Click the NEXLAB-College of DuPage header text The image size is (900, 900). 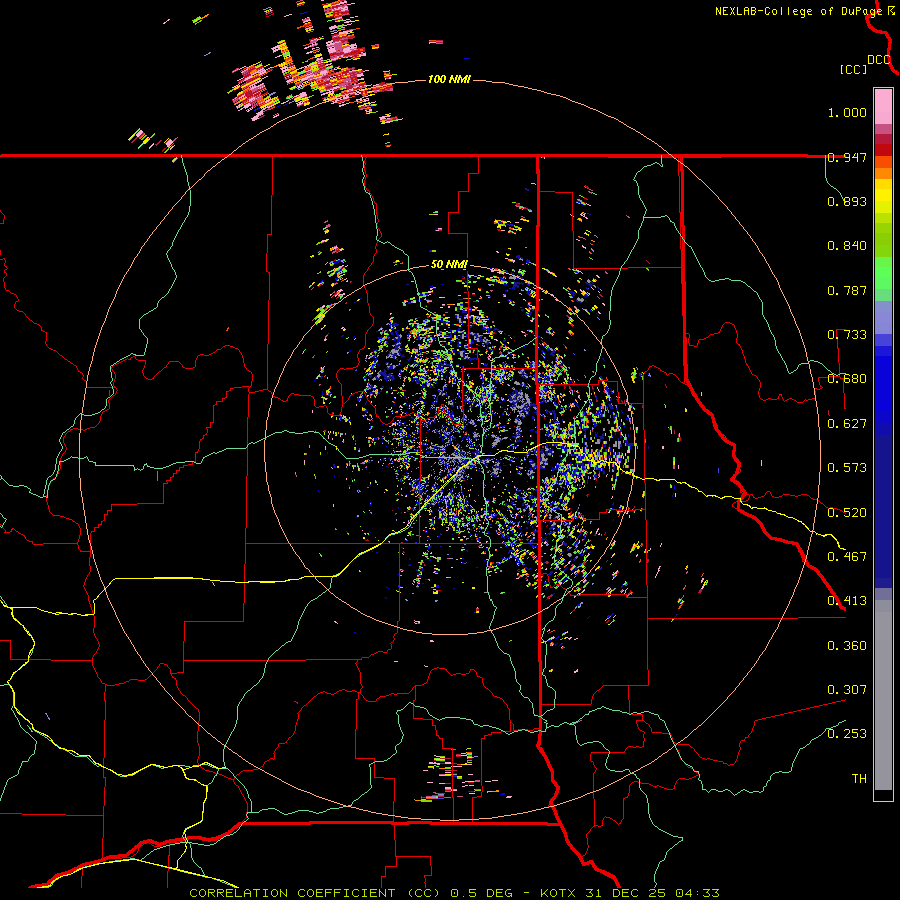pyautogui.click(x=798, y=11)
